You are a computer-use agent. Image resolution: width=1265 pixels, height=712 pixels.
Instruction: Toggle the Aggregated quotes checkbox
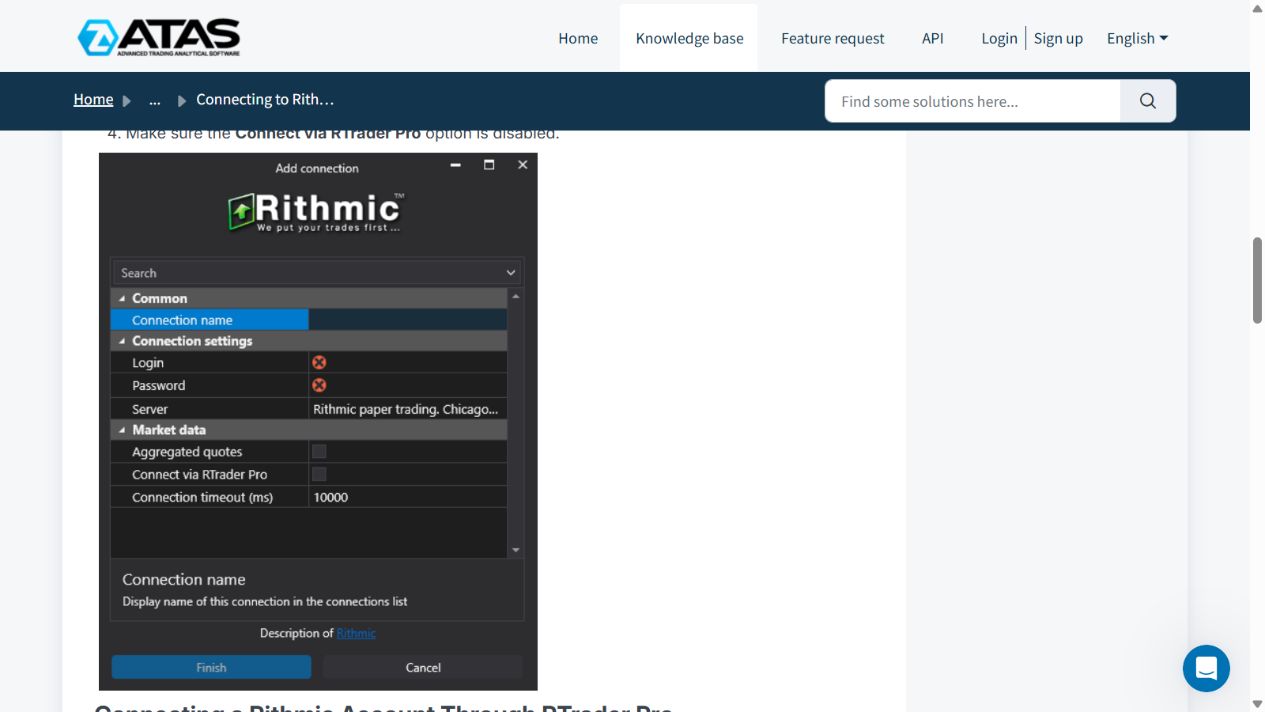(319, 452)
